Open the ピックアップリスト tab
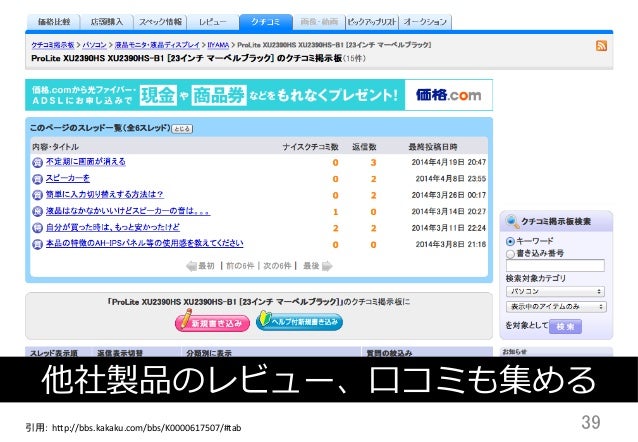The height and width of the screenshot is (442, 638). click(372, 22)
